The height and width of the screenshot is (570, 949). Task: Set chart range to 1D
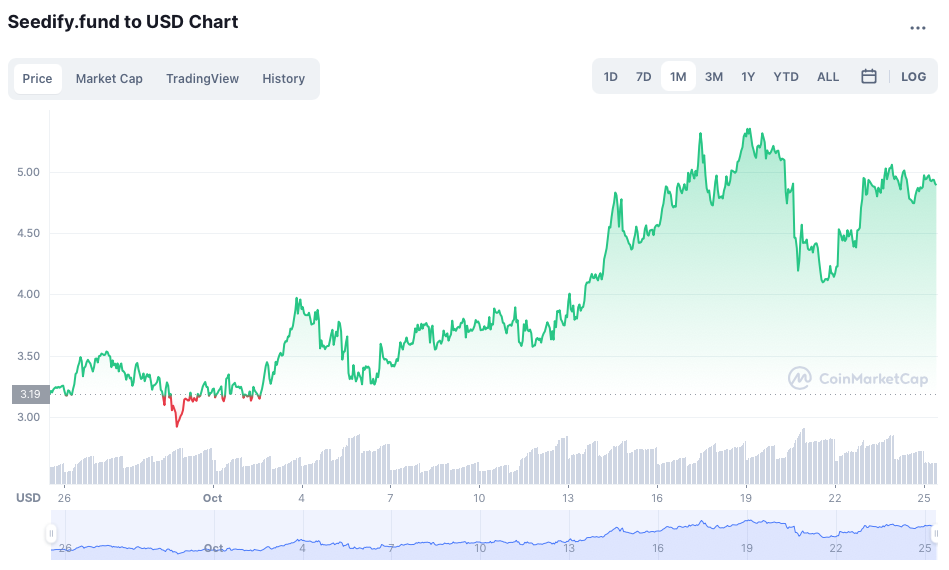point(610,77)
